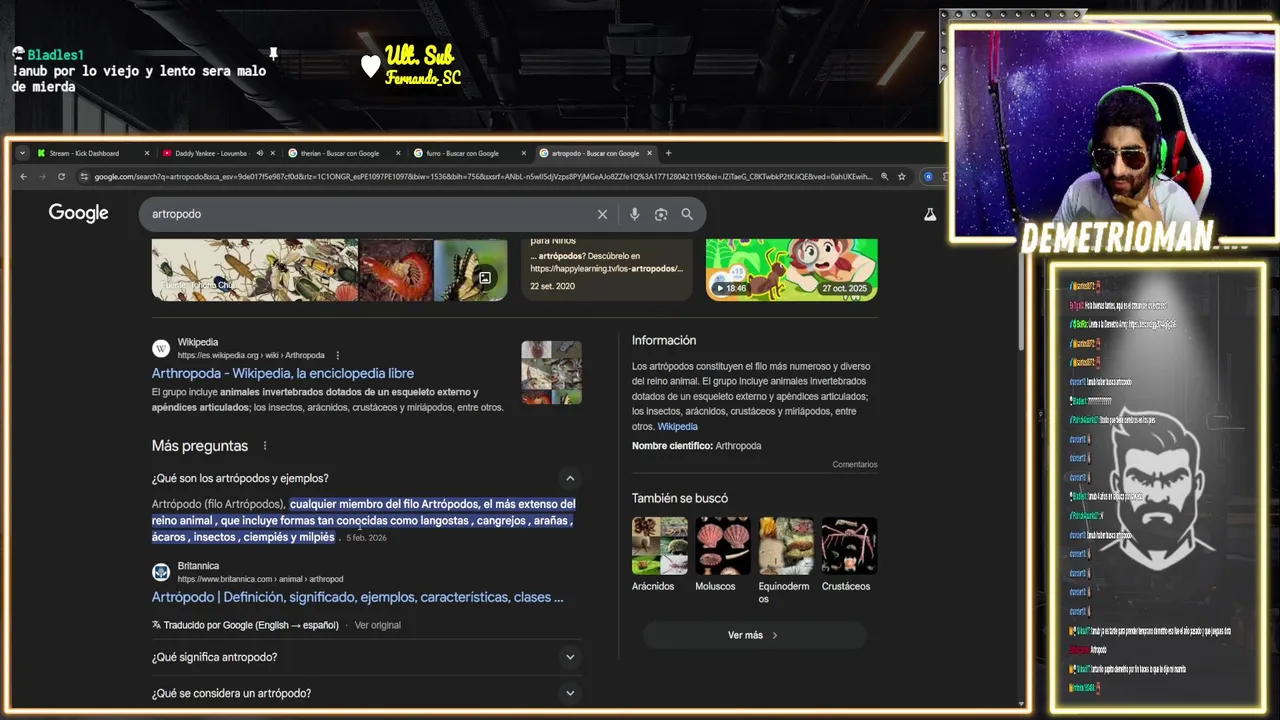Open the centipede image thumbnail
Screen dimensions: 1280x720
tap(396, 269)
